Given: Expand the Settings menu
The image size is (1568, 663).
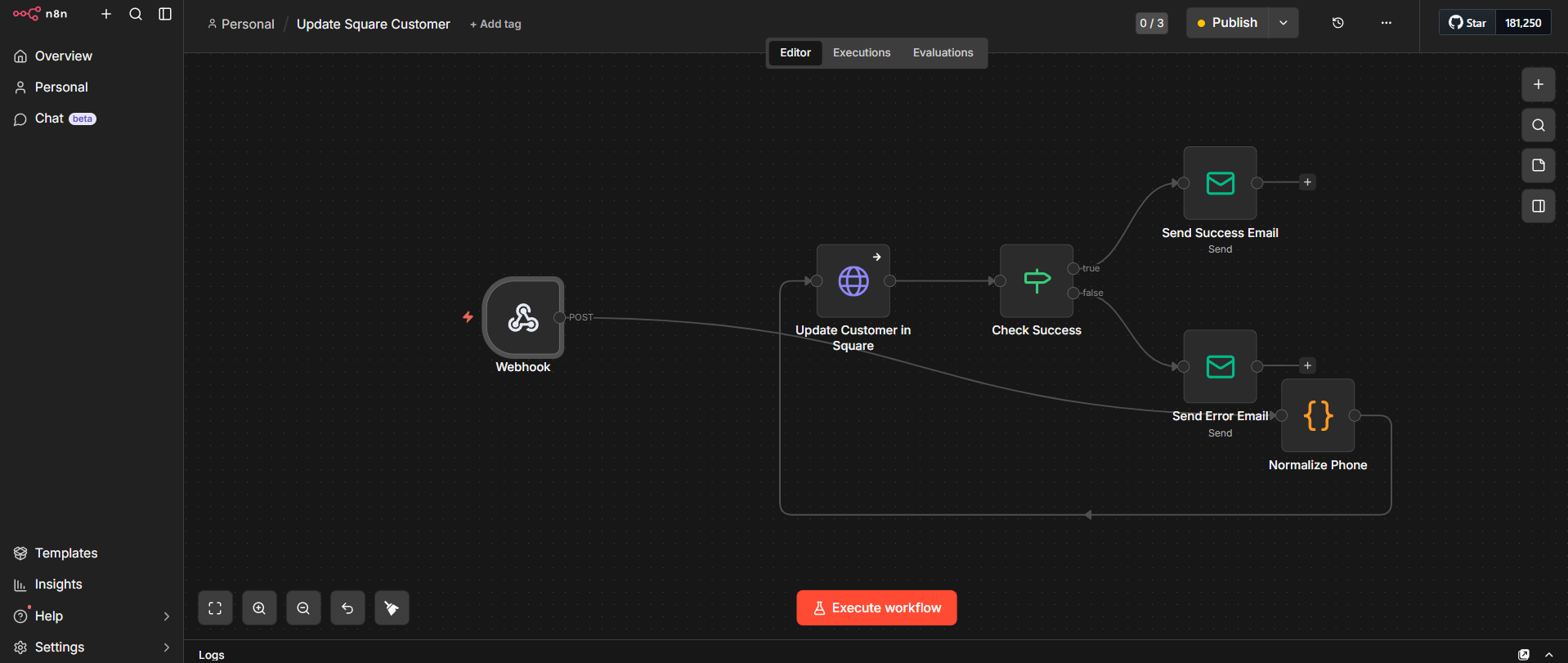Looking at the screenshot, I should (92, 647).
